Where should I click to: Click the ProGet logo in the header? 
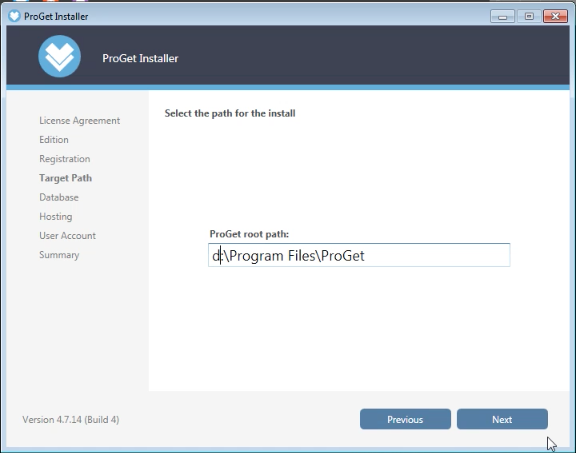[60, 56]
